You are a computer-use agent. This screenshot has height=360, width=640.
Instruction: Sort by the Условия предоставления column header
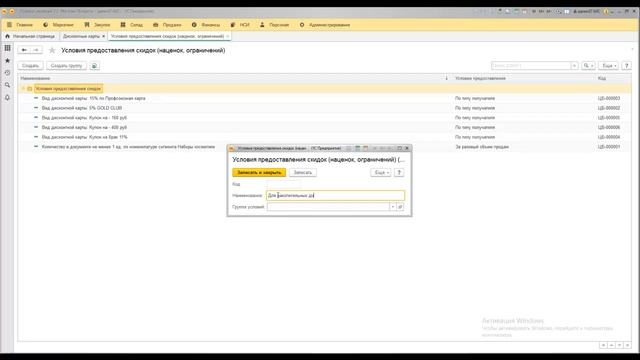480,78
